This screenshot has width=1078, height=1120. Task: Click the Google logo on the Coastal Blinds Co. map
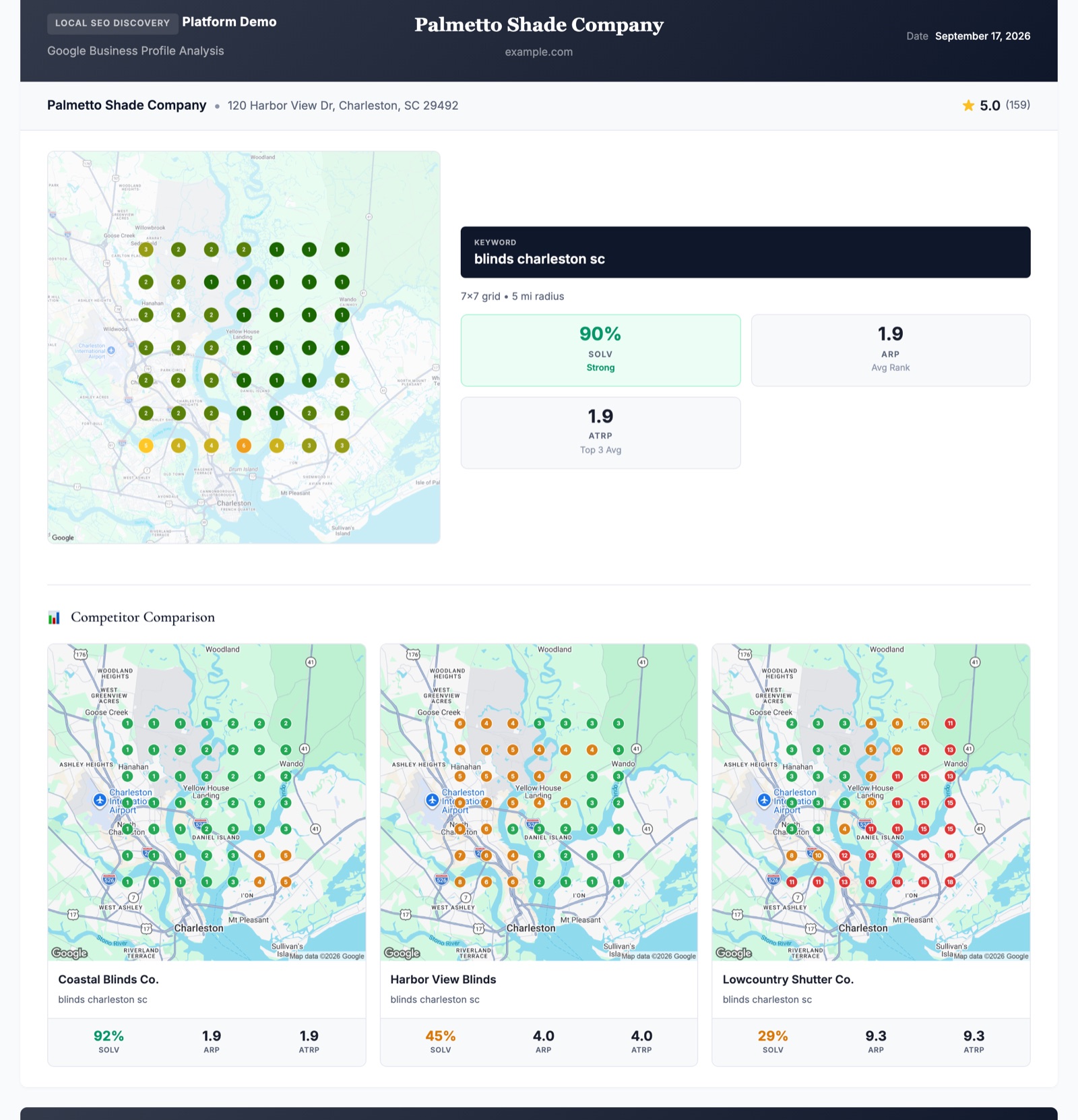click(69, 953)
